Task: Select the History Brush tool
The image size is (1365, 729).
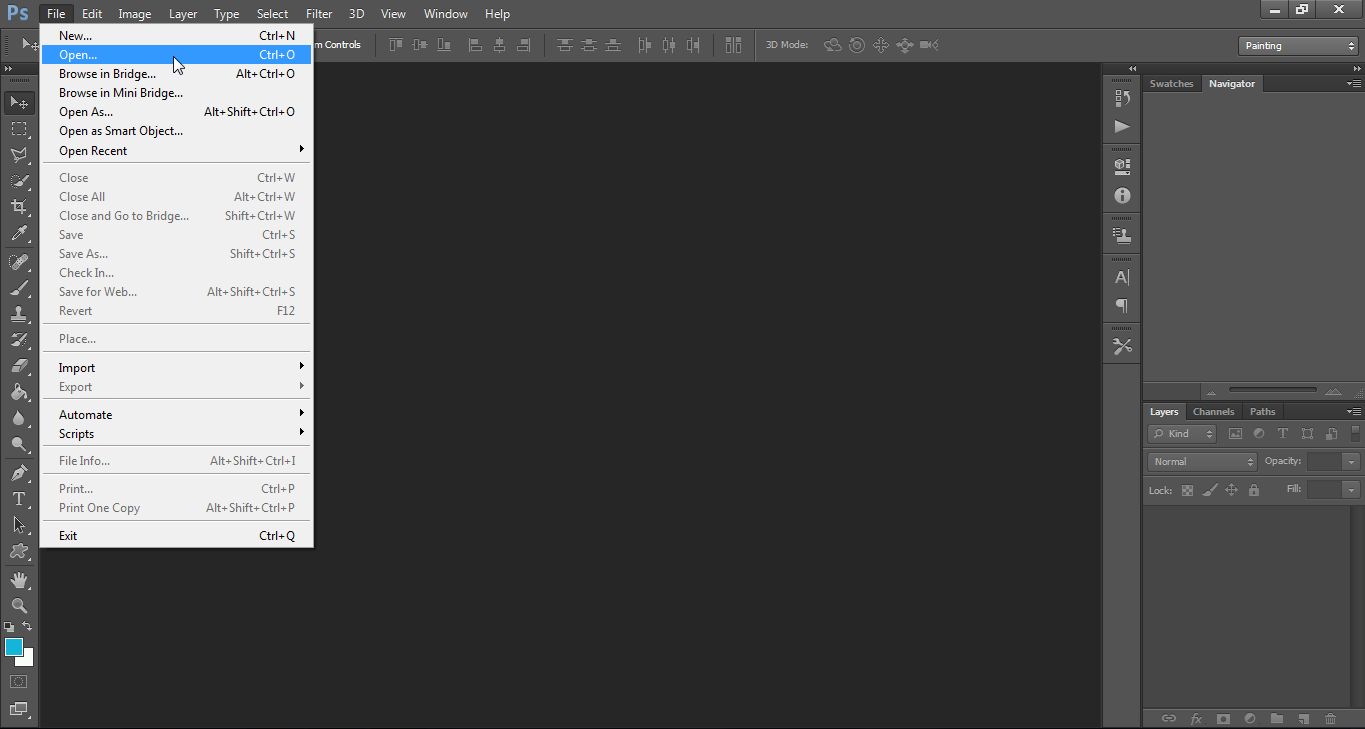Action: [x=19, y=340]
